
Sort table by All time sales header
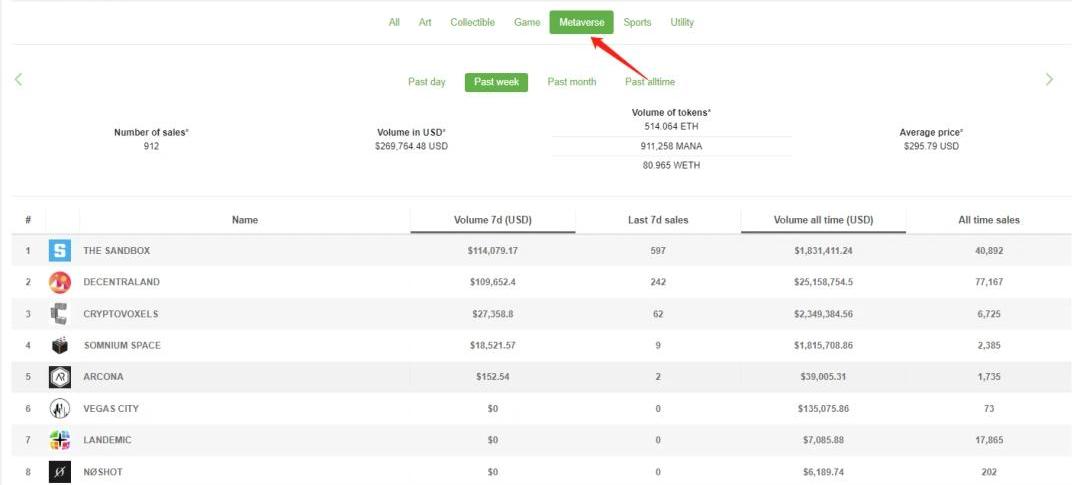click(988, 220)
